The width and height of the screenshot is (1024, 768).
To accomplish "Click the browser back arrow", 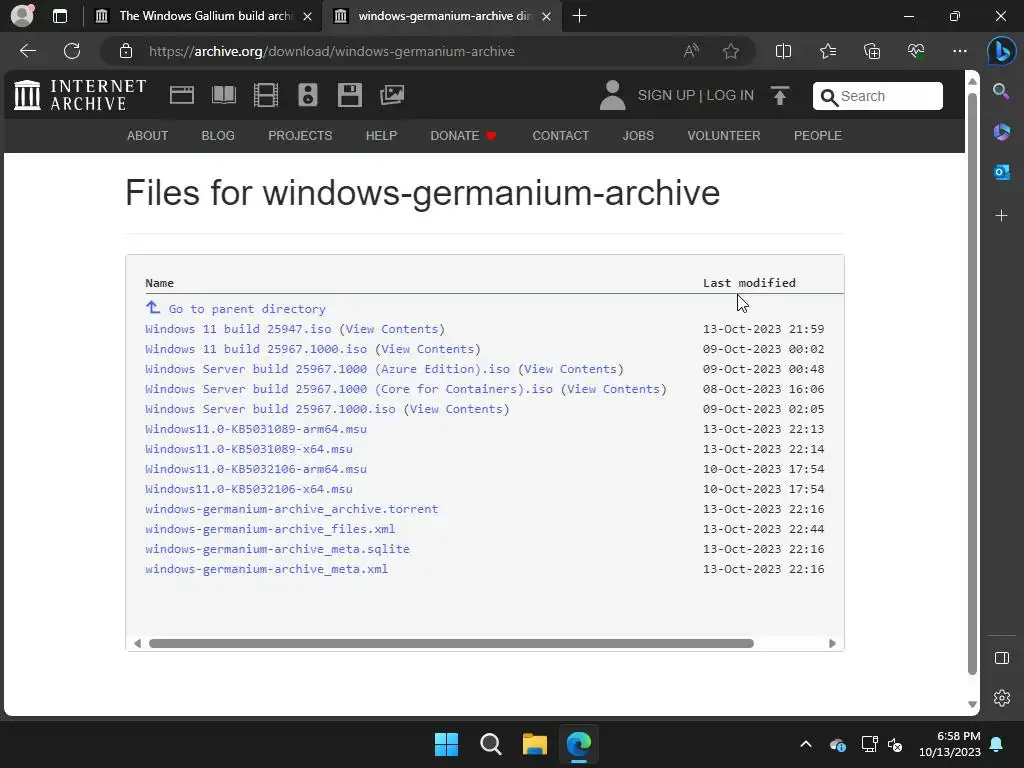I will pyautogui.click(x=28, y=51).
